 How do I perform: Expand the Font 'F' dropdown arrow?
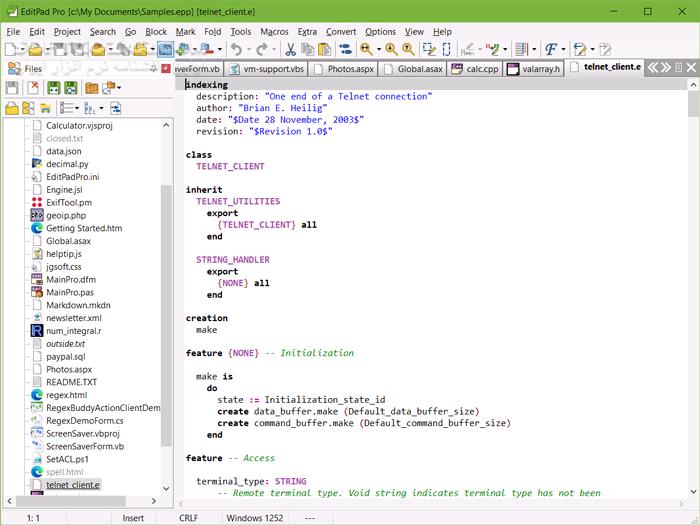pyautogui.click(x=563, y=49)
